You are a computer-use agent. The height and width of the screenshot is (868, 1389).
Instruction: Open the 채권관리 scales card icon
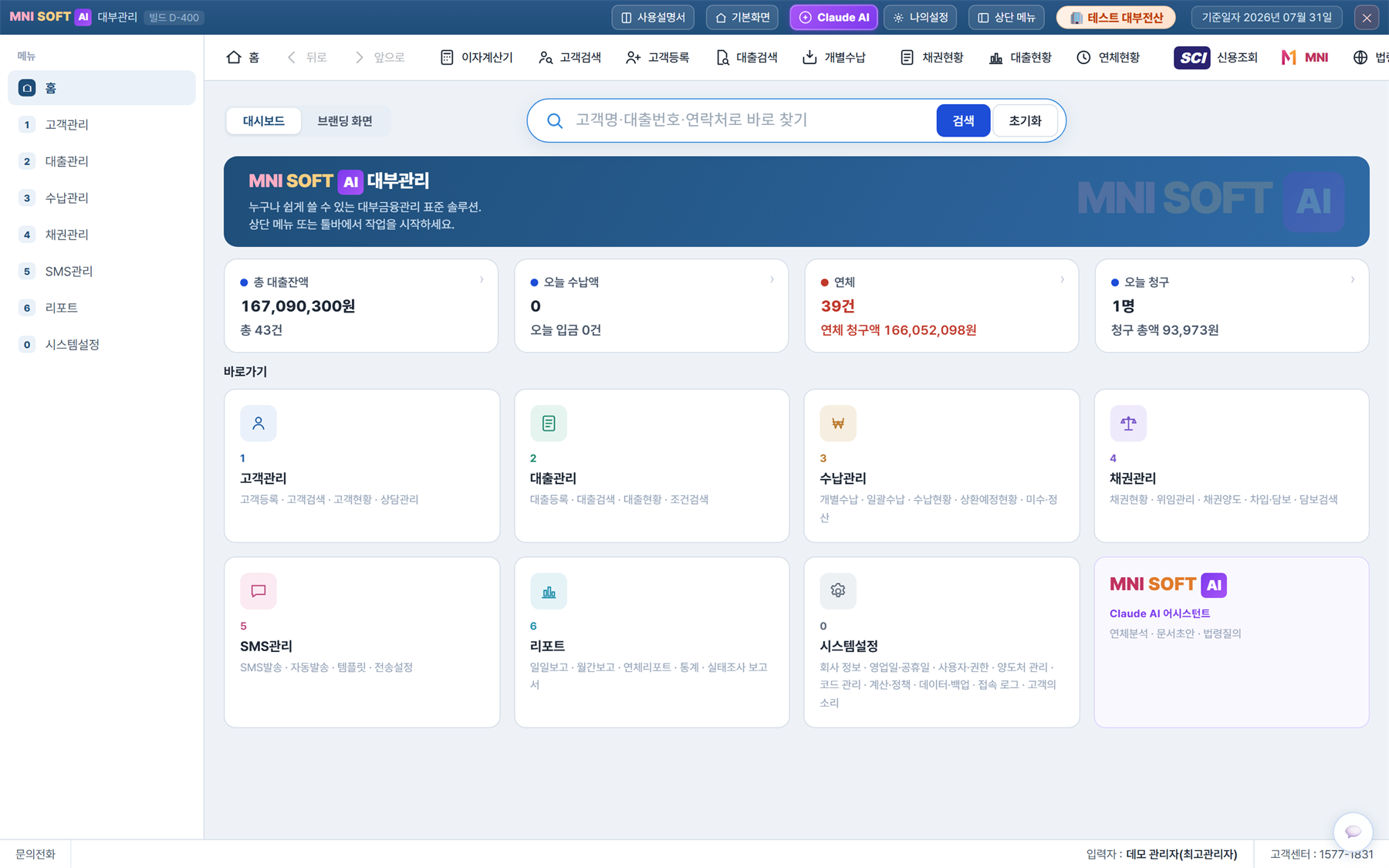tap(1128, 423)
